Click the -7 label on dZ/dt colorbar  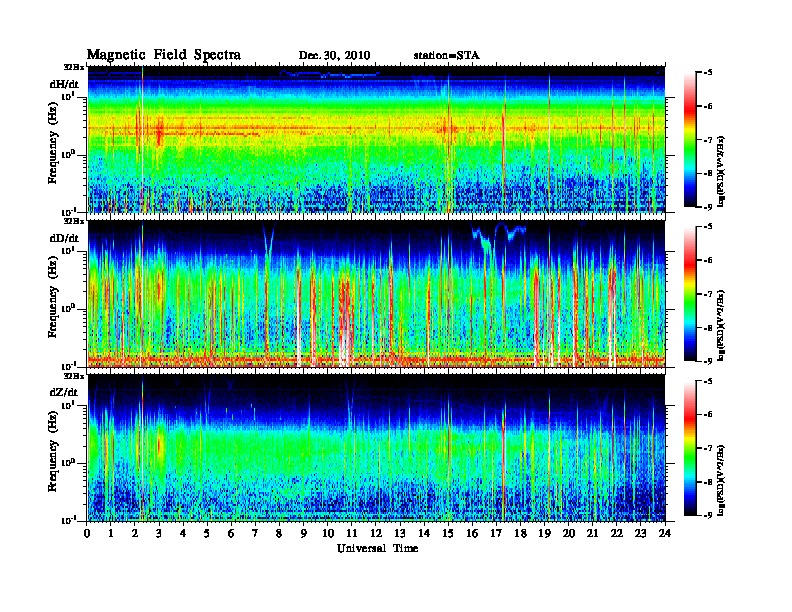708,448
